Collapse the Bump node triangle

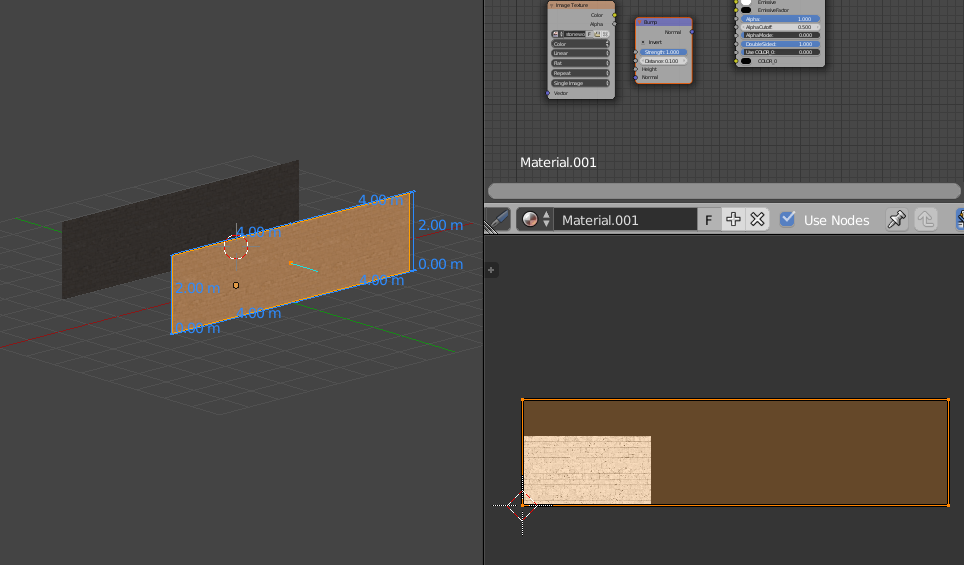(x=639, y=22)
